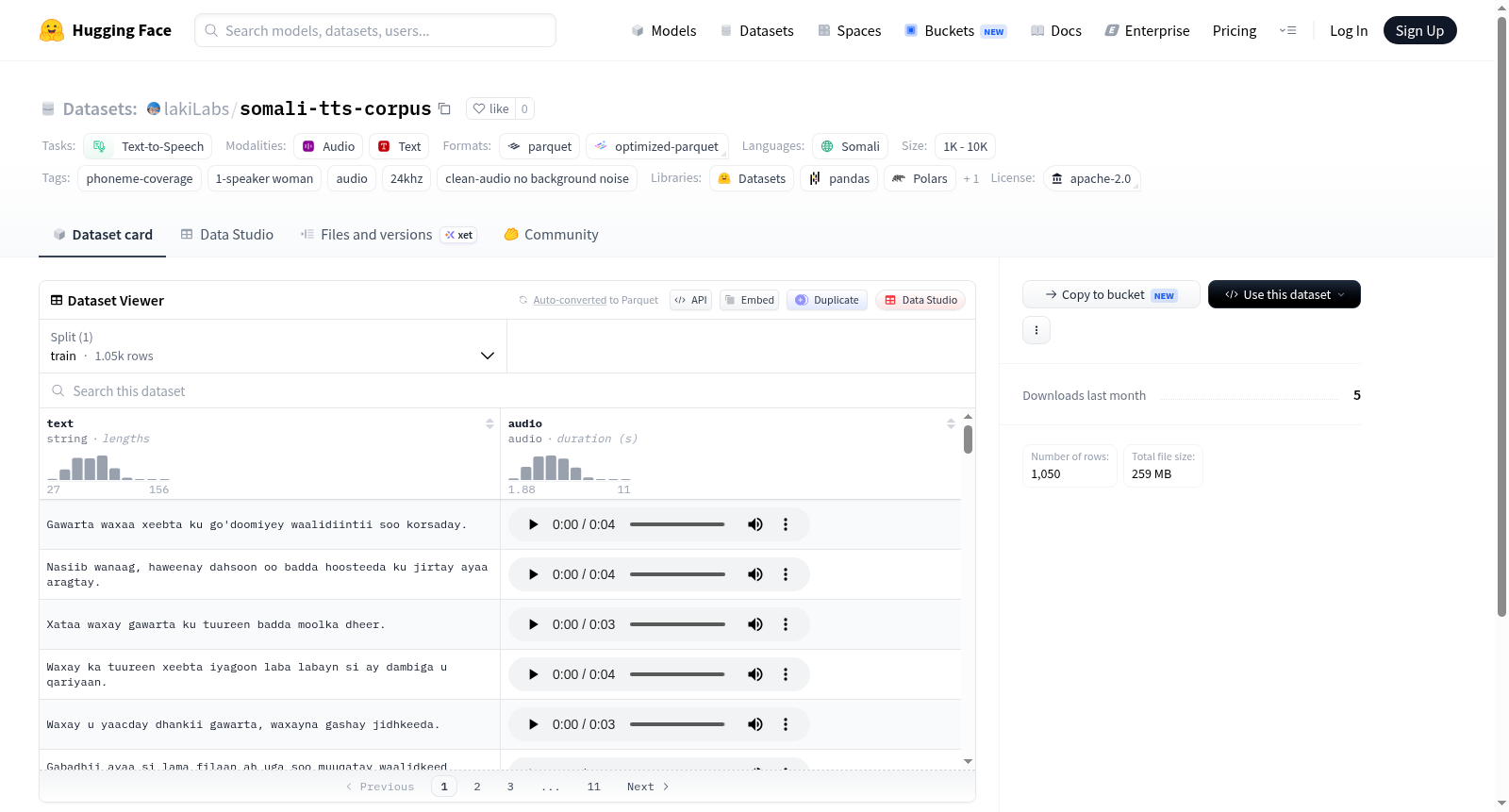Open Data Studio from the viewer header
The width and height of the screenshot is (1509, 812).
tap(920, 300)
